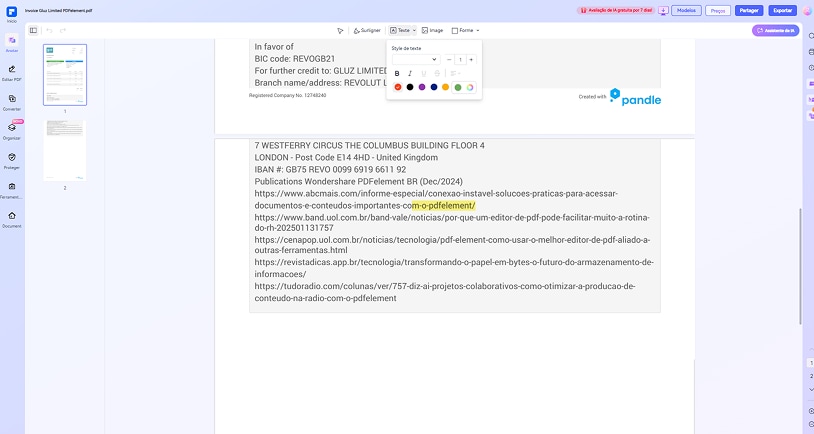The width and height of the screenshot is (814, 434).
Task: Pick the red color swatch
Action: pos(398,87)
